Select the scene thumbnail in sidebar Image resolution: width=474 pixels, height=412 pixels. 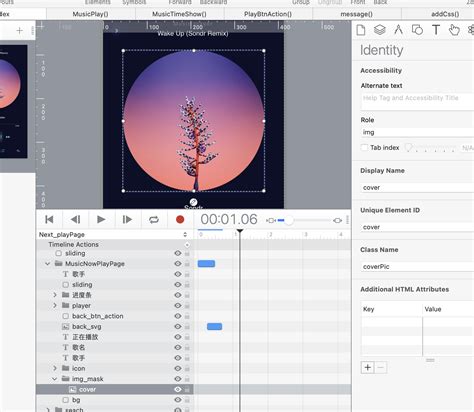pyautogui.click(x=13, y=101)
